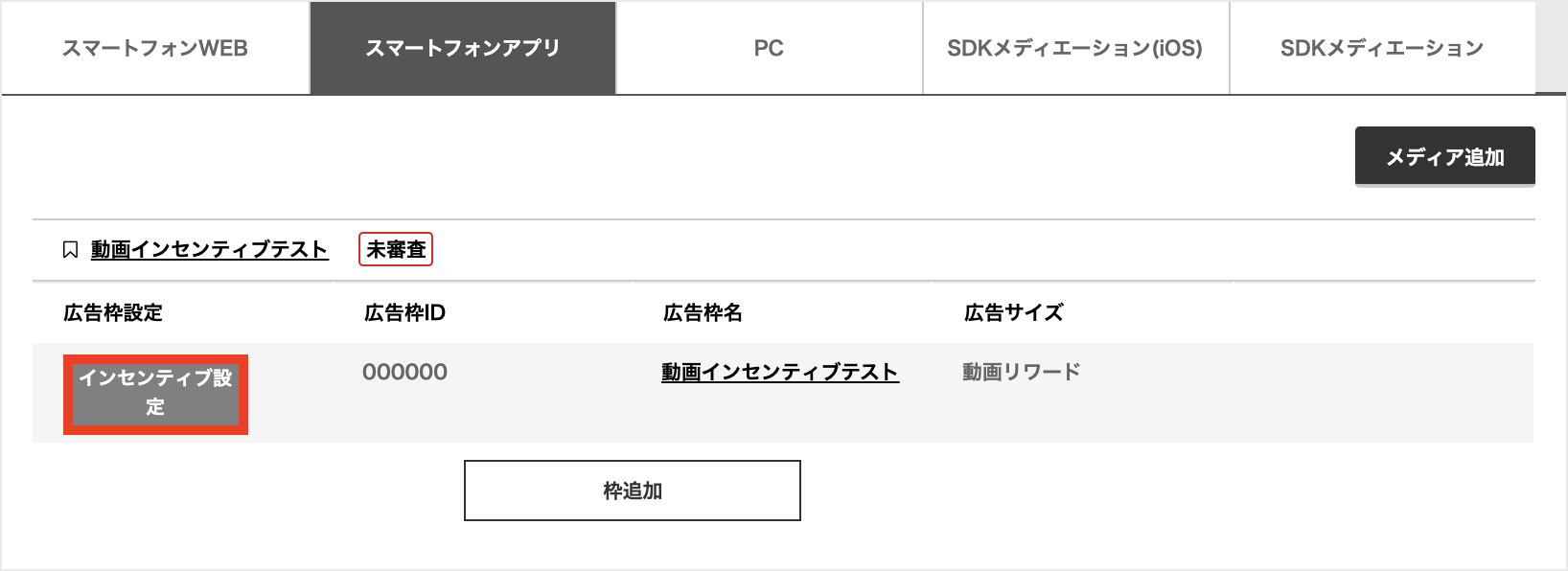
Task: Switch to the スマートフォンWEB tab
Action: [x=155, y=48]
